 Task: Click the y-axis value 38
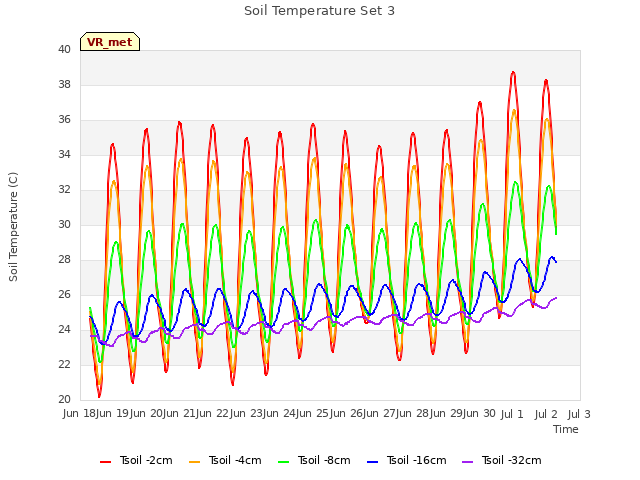point(64,84)
